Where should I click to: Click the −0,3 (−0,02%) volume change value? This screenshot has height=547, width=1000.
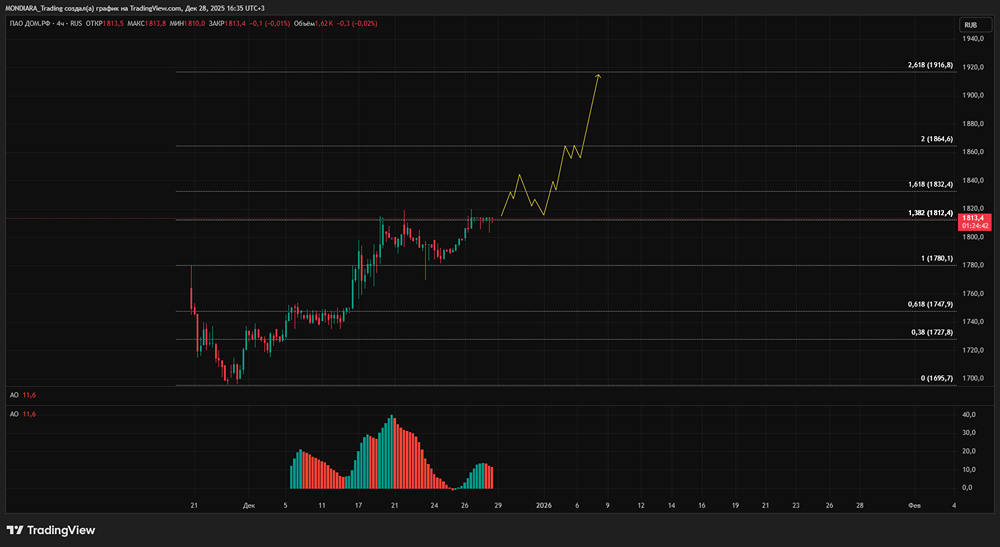click(x=357, y=24)
